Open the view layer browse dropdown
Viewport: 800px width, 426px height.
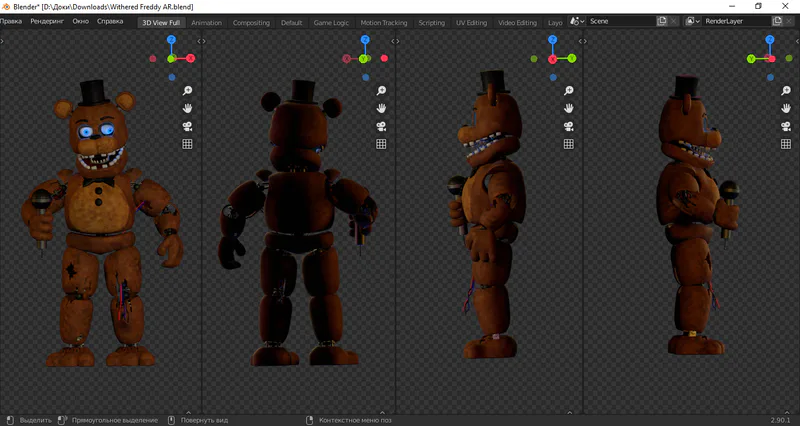pyautogui.click(x=692, y=21)
